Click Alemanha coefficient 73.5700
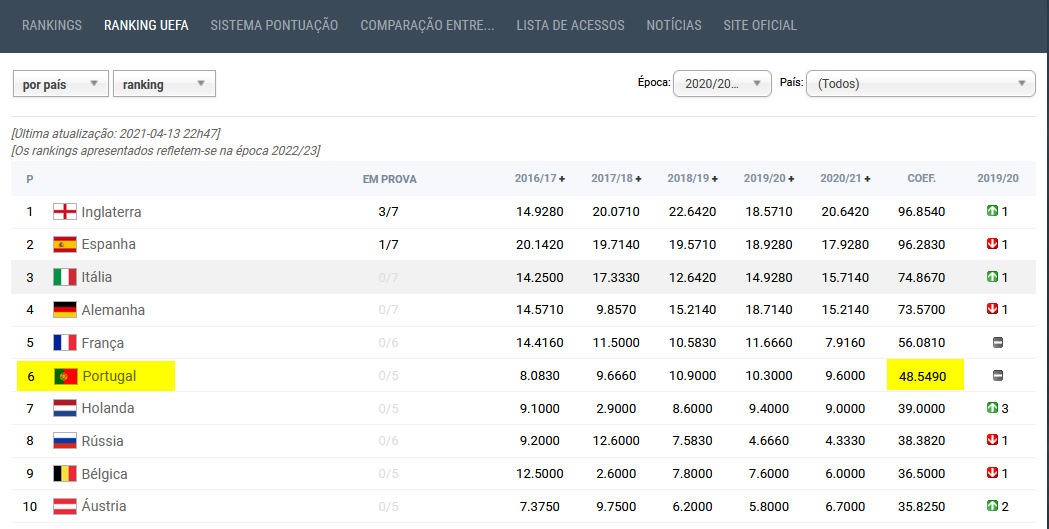The height and width of the screenshot is (529, 1049). pos(921,310)
